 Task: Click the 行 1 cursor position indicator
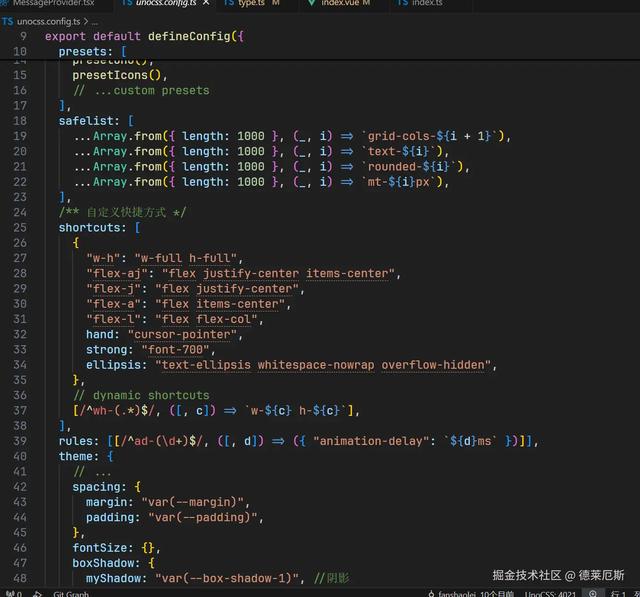(x=618, y=593)
